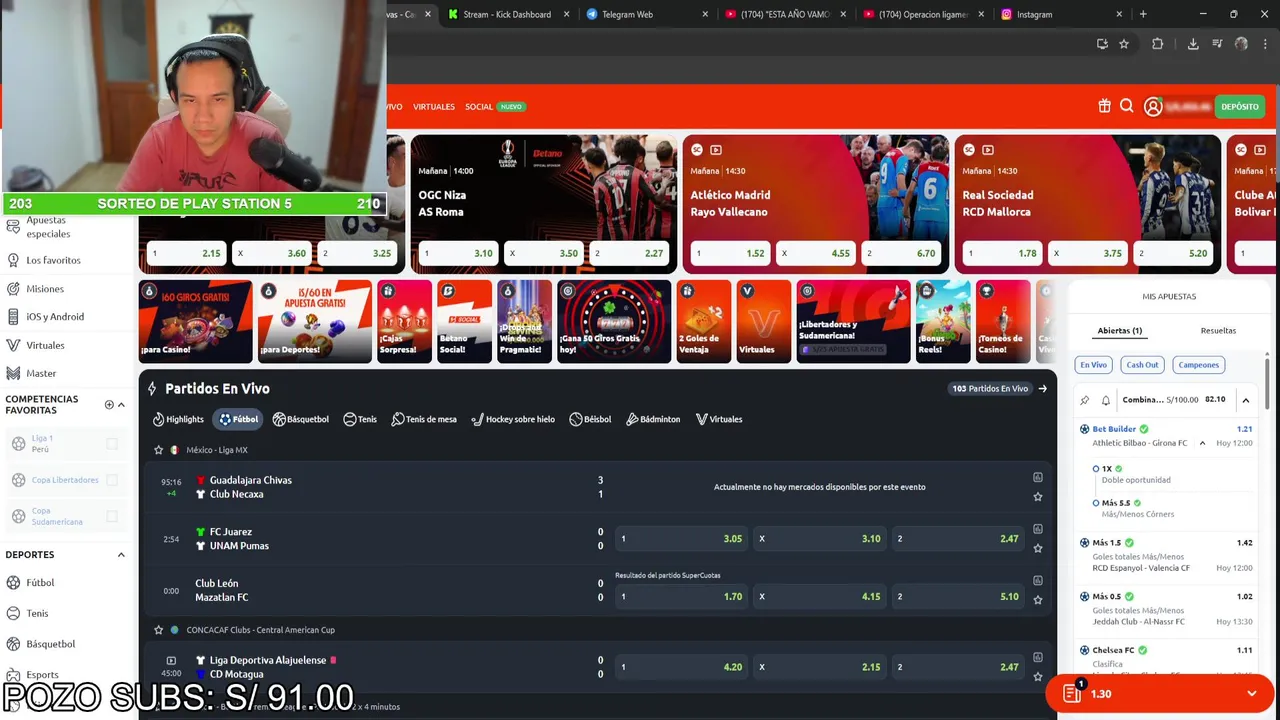1280x720 pixels.
Task: Switch to the Béisbol live tab
Action: point(590,419)
